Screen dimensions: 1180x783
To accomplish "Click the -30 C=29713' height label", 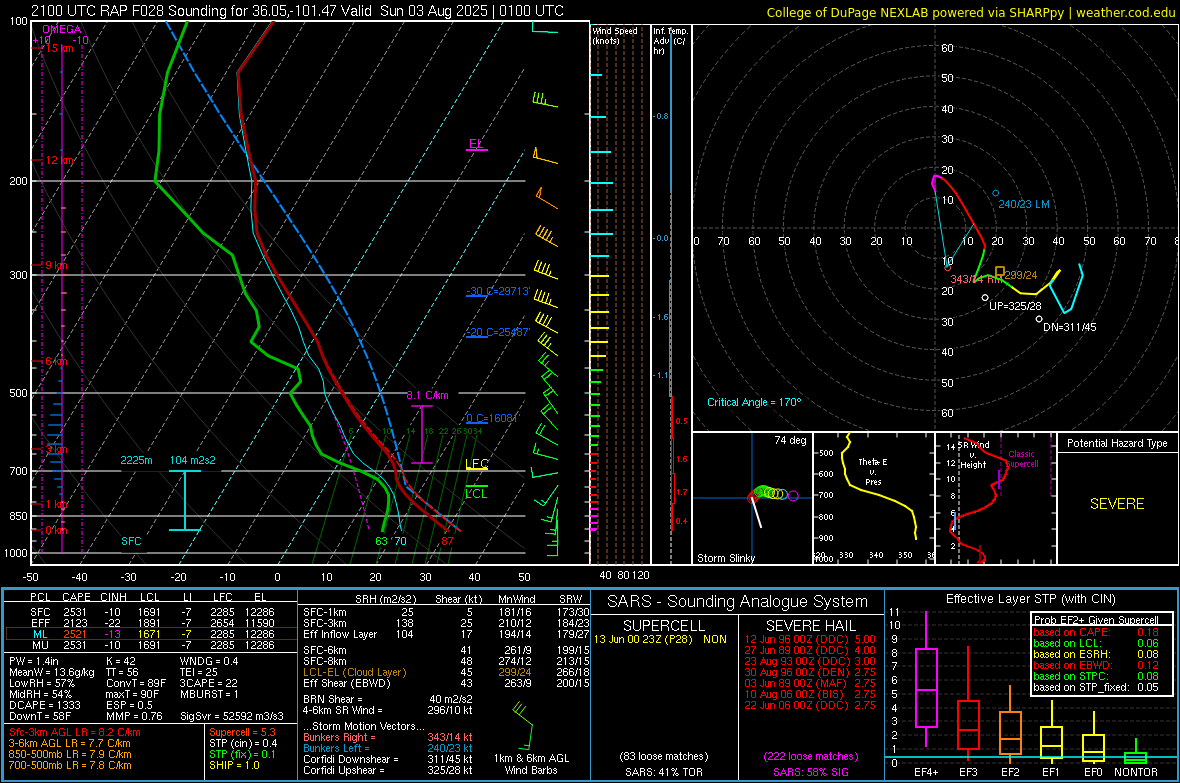I will coord(498,291).
